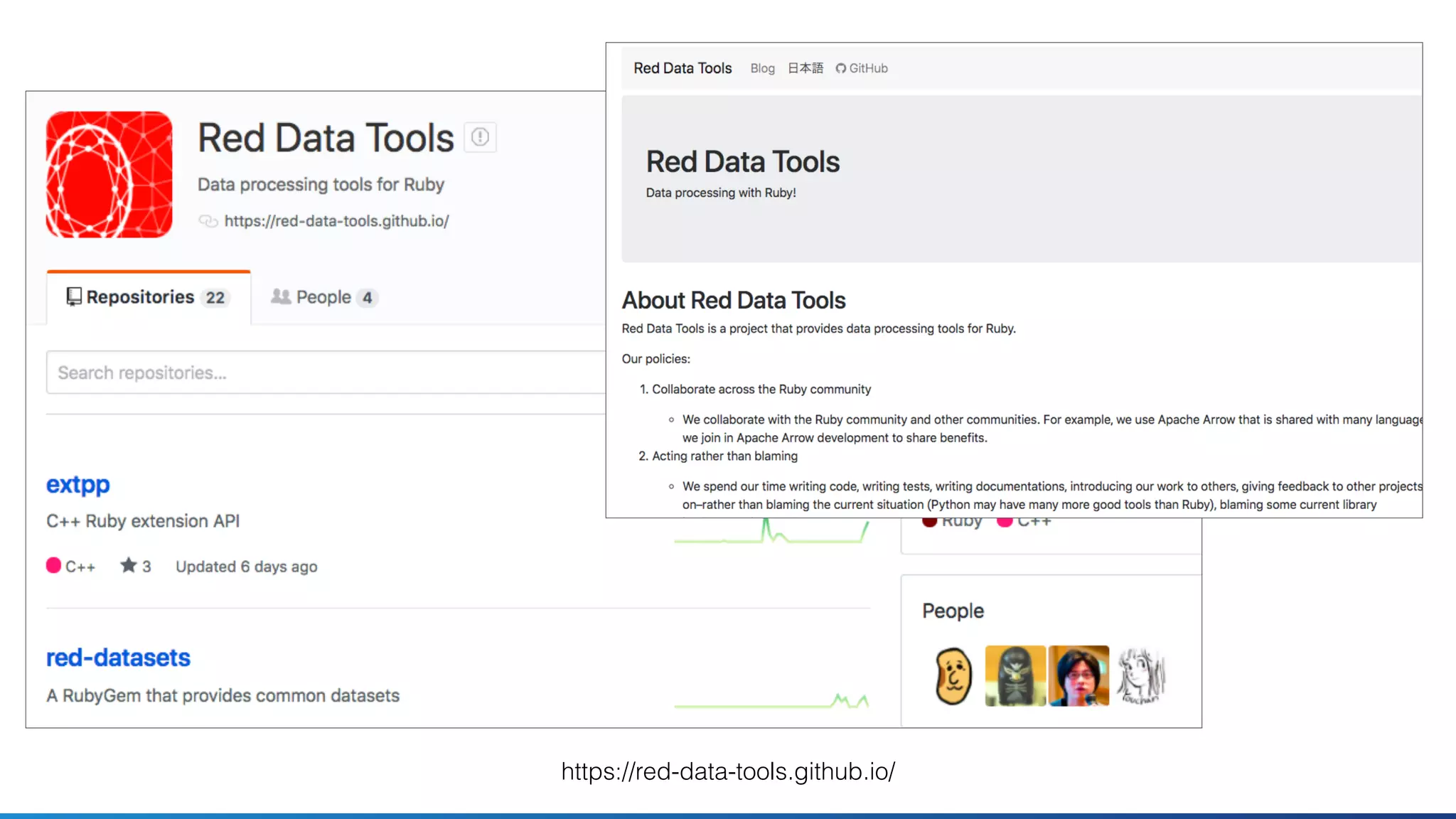Image resolution: width=1456 pixels, height=819 pixels.
Task: Click 'Updated 6 days ago' text
Action: click(246, 567)
